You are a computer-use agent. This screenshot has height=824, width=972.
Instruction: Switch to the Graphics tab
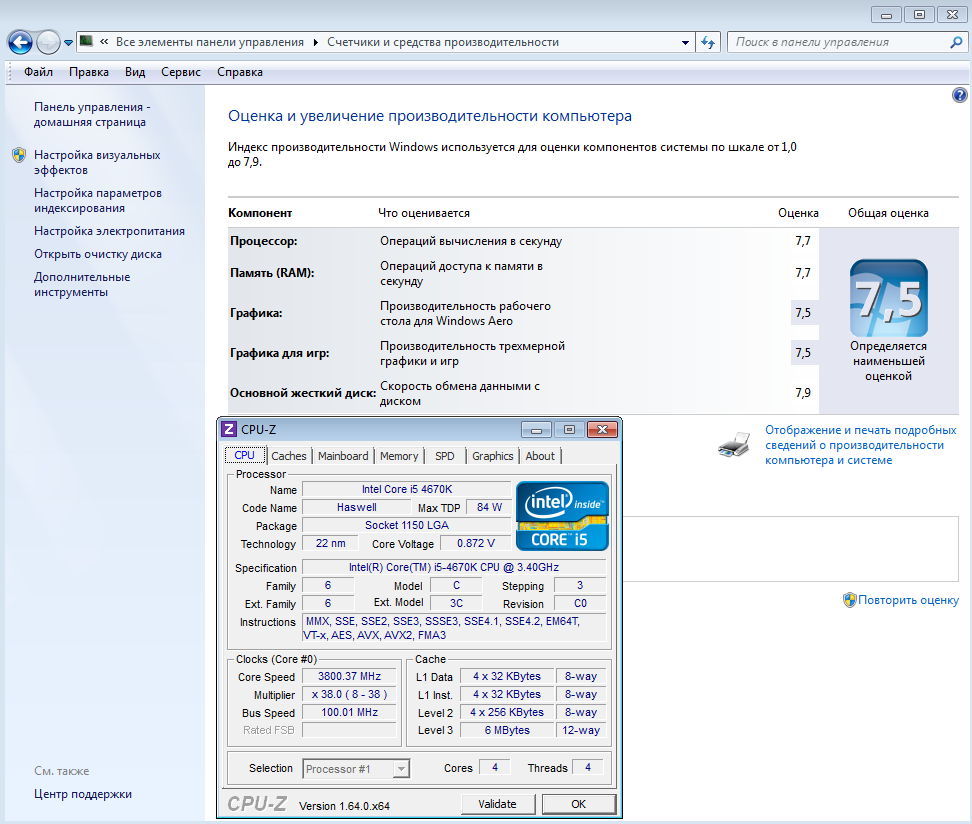[x=493, y=456]
